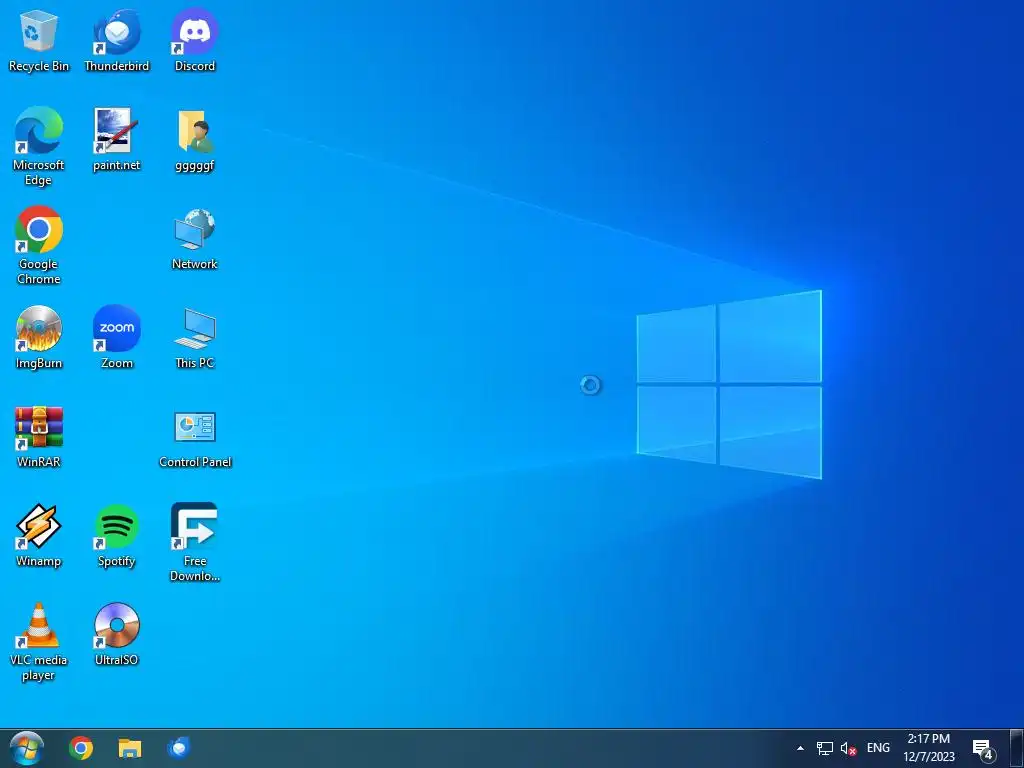This screenshot has height=768, width=1024.
Task: Select the Free Download Manager shortcut
Action: coord(195,542)
